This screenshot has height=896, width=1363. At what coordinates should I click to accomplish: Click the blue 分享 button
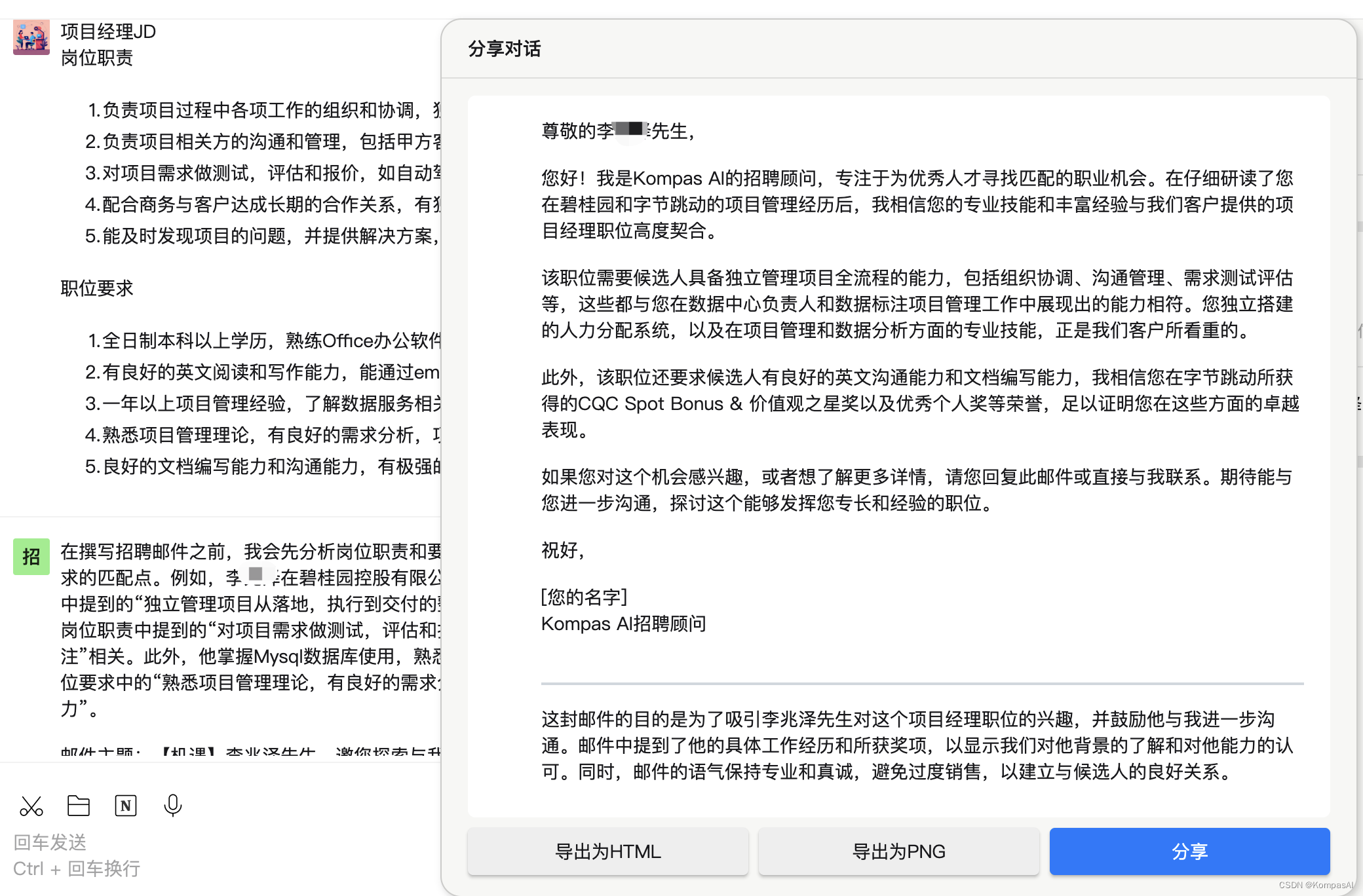tap(1189, 851)
